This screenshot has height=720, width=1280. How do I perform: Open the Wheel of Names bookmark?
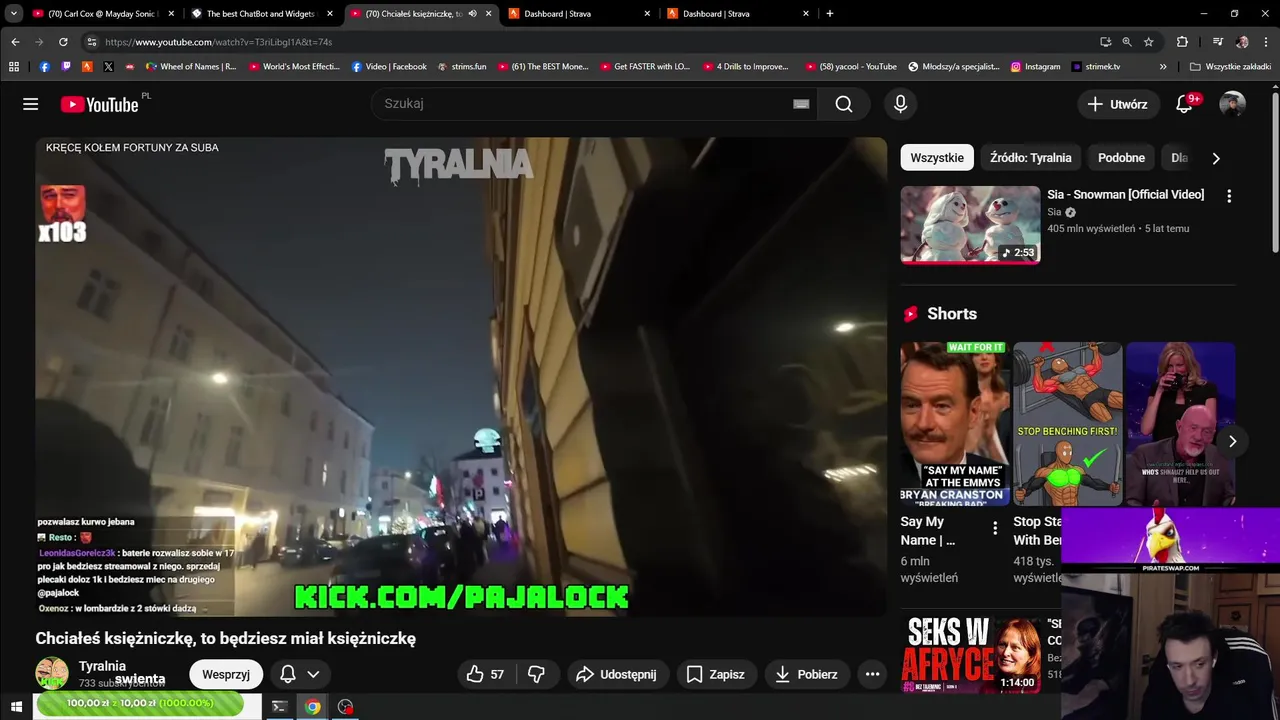point(191,67)
